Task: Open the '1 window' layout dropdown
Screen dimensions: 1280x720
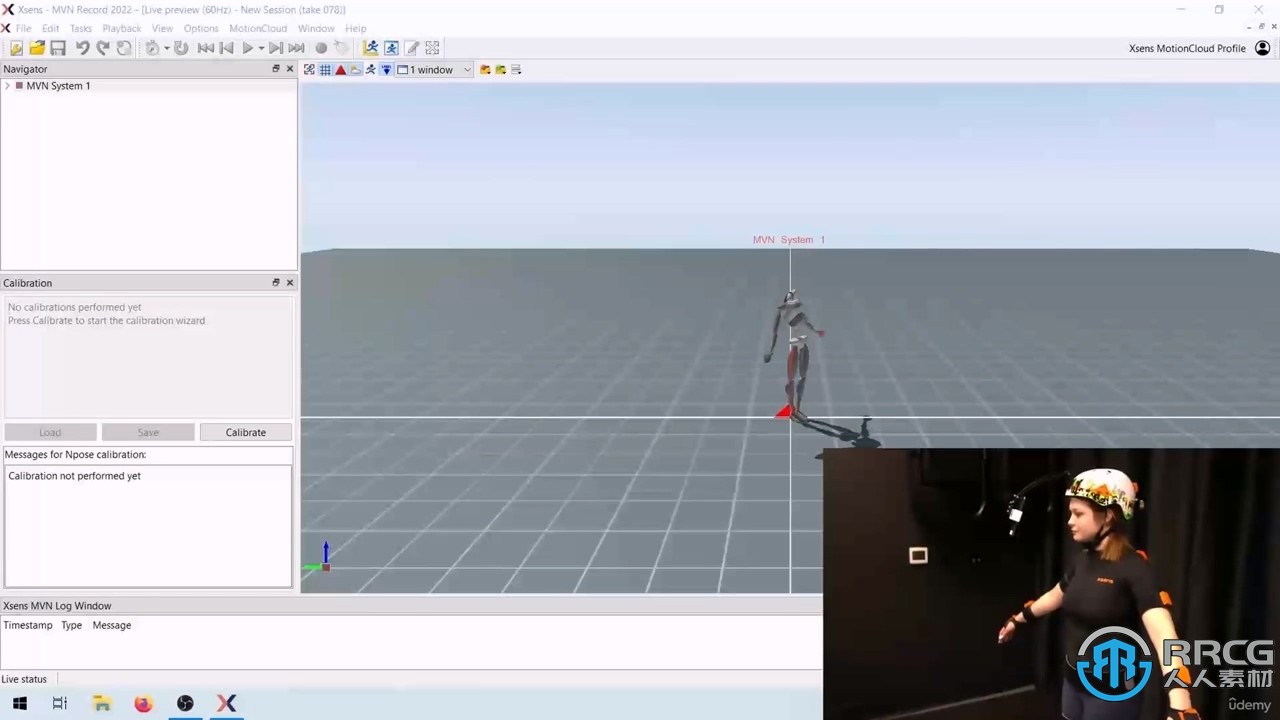Action: (435, 70)
